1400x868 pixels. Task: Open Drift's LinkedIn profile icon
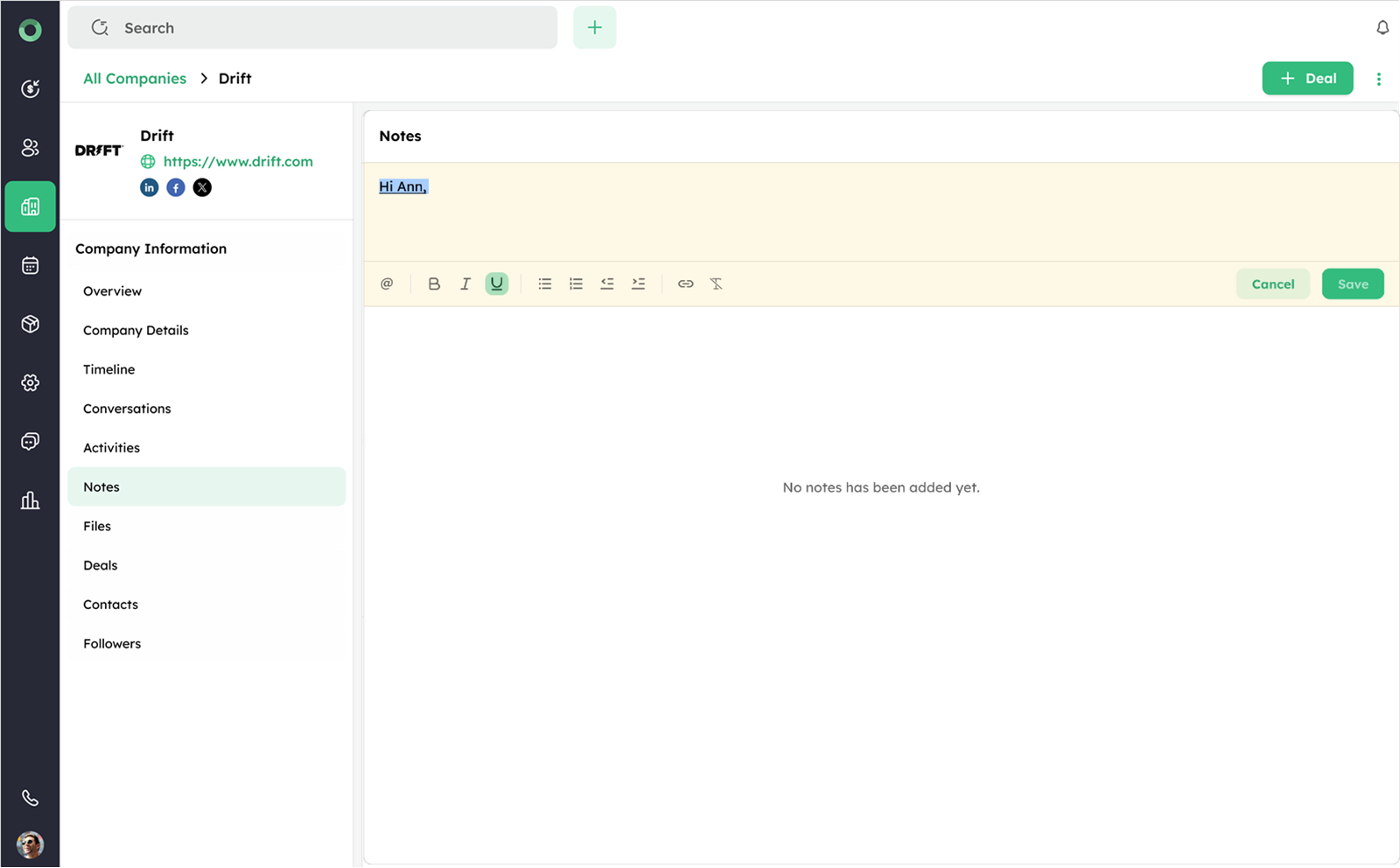[x=150, y=187]
